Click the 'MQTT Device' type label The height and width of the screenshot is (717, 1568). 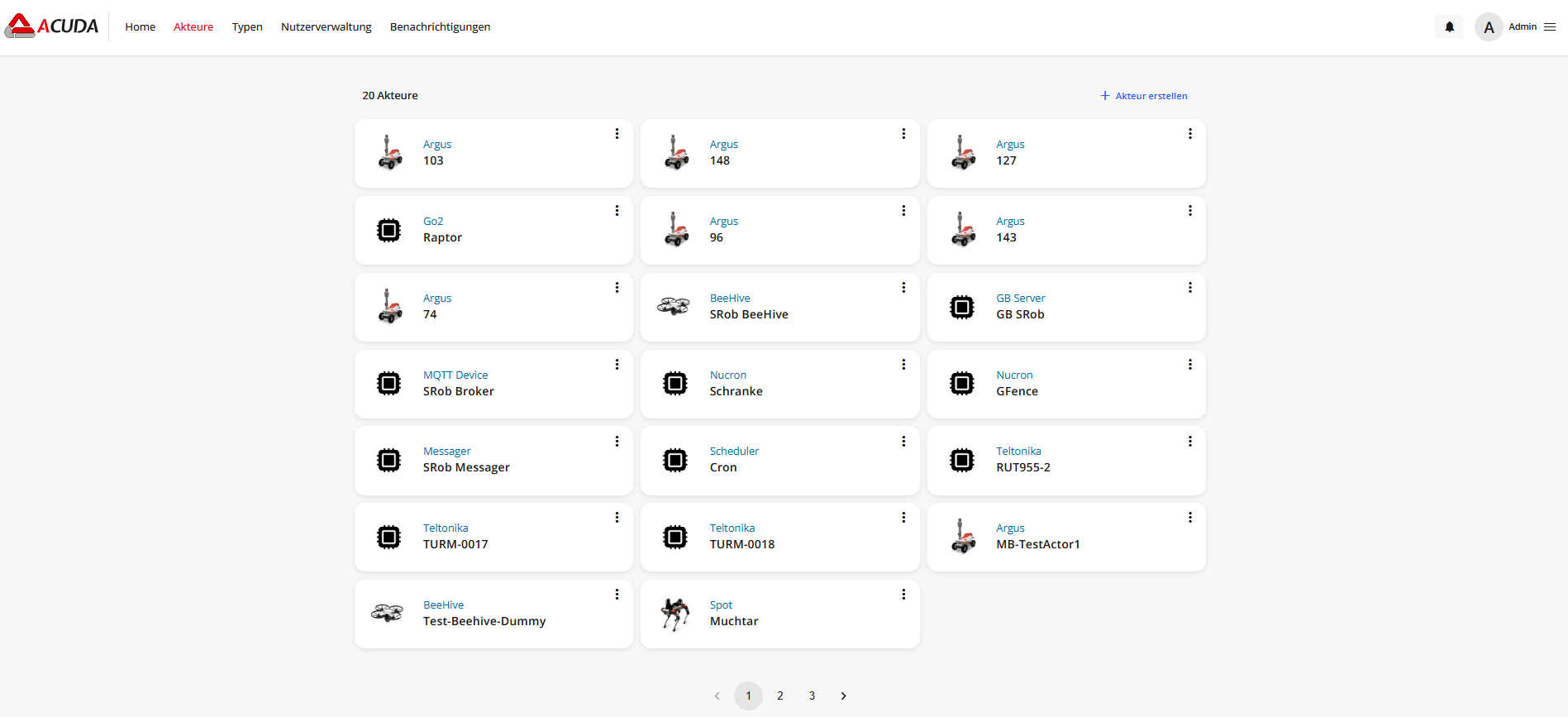click(x=455, y=375)
